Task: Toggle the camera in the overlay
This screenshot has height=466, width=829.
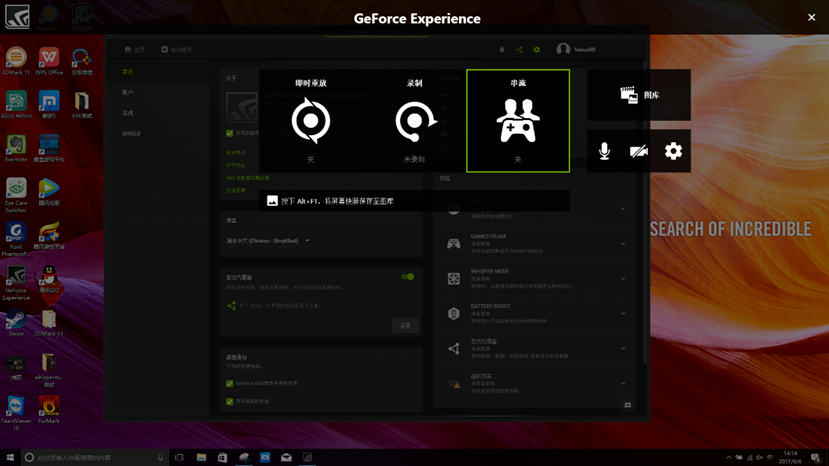Action: point(639,151)
